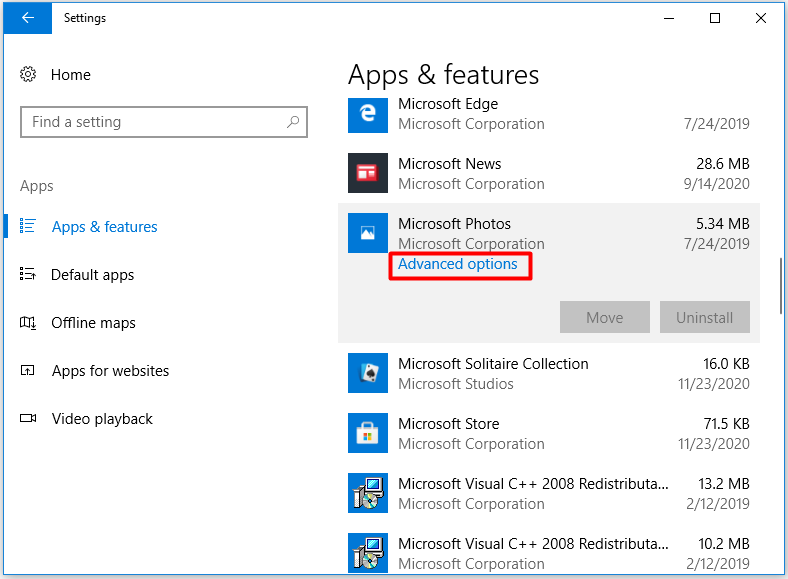Click the Microsoft Photos app icon
Image resolution: width=788 pixels, height=579 pixels.
pos(368,233)
